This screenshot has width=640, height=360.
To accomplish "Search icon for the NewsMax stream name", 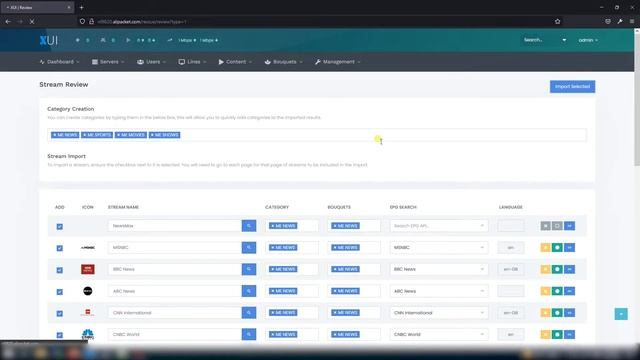I will coord(249,226).
